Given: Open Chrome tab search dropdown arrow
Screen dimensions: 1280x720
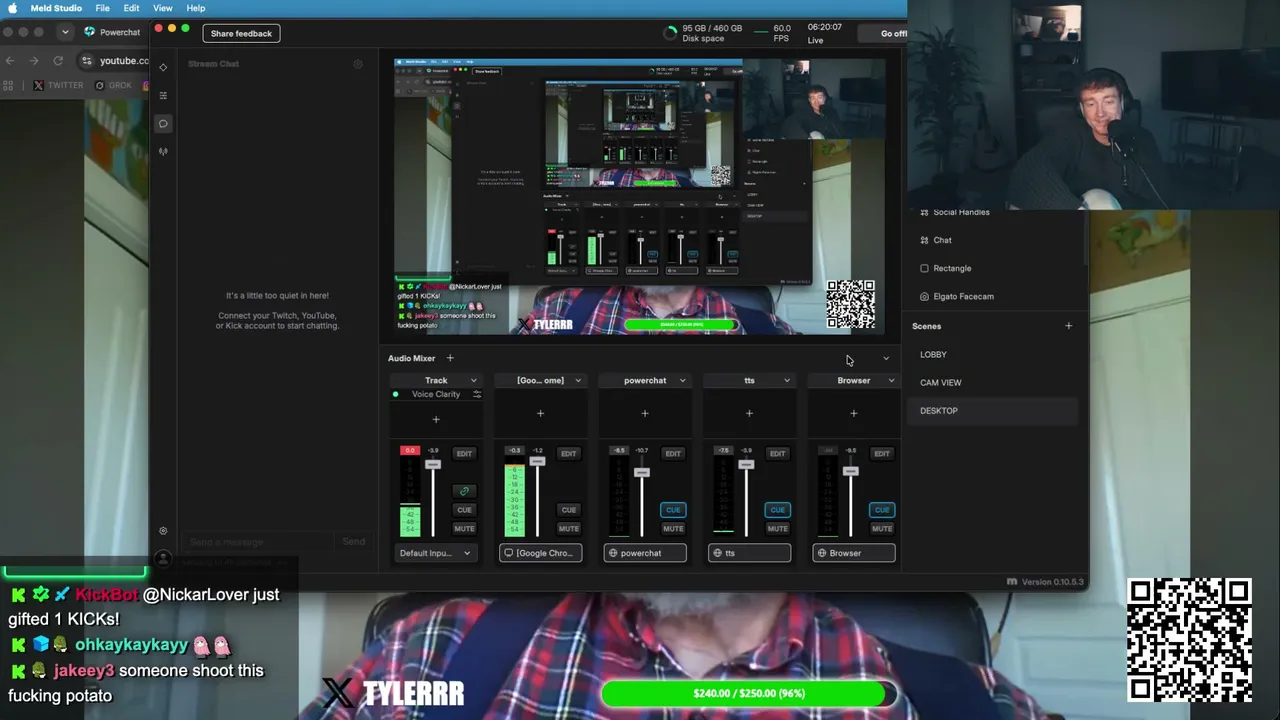Looking at the screenshot, I should point(65,32).
